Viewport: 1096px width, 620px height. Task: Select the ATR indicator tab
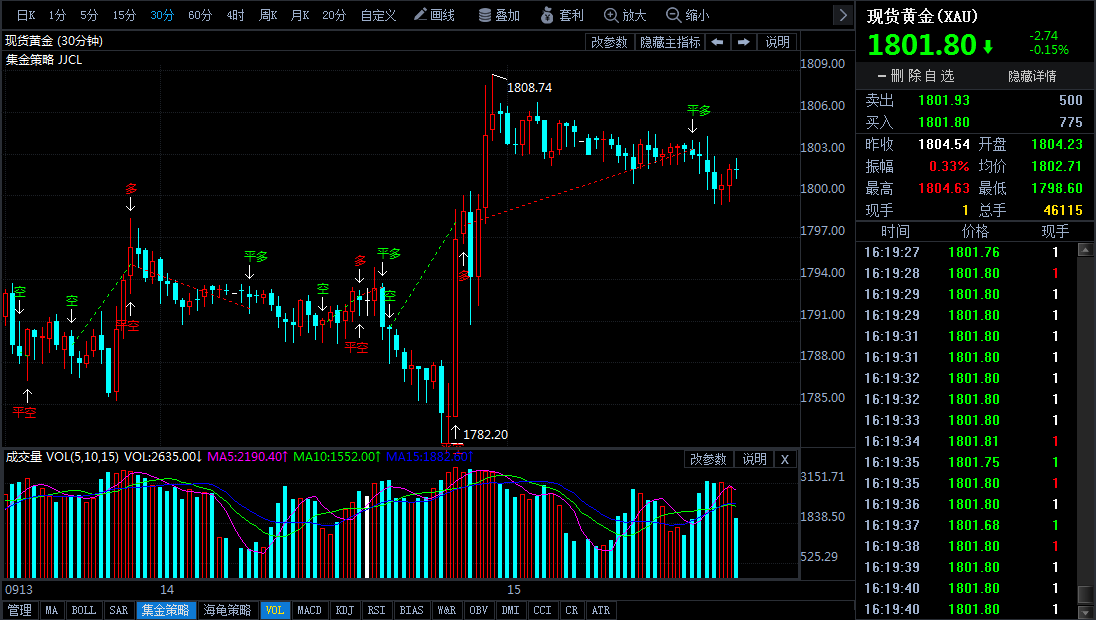[601, 610]
